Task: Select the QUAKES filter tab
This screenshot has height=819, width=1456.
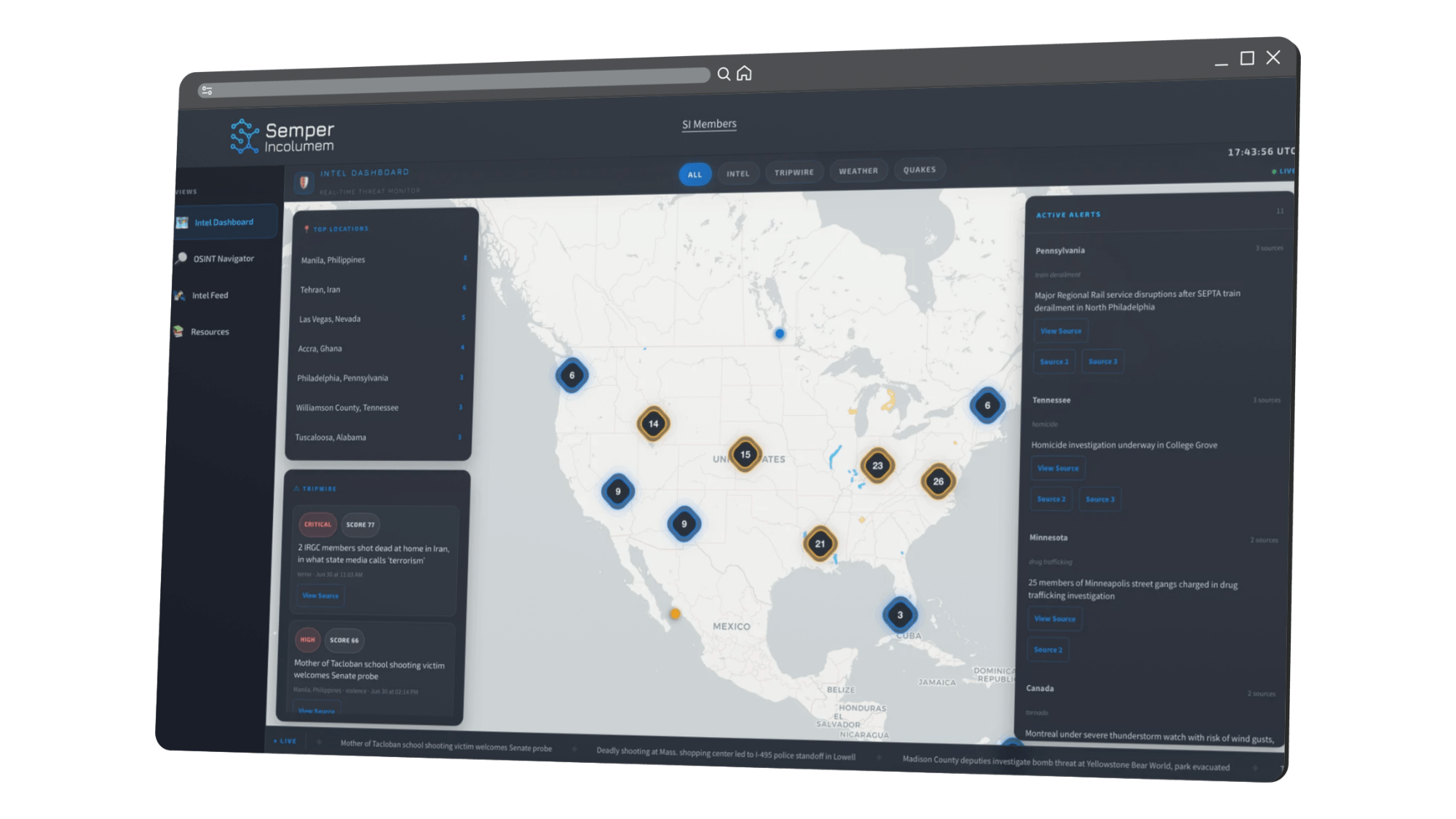Action: click(x=919, y=170)
